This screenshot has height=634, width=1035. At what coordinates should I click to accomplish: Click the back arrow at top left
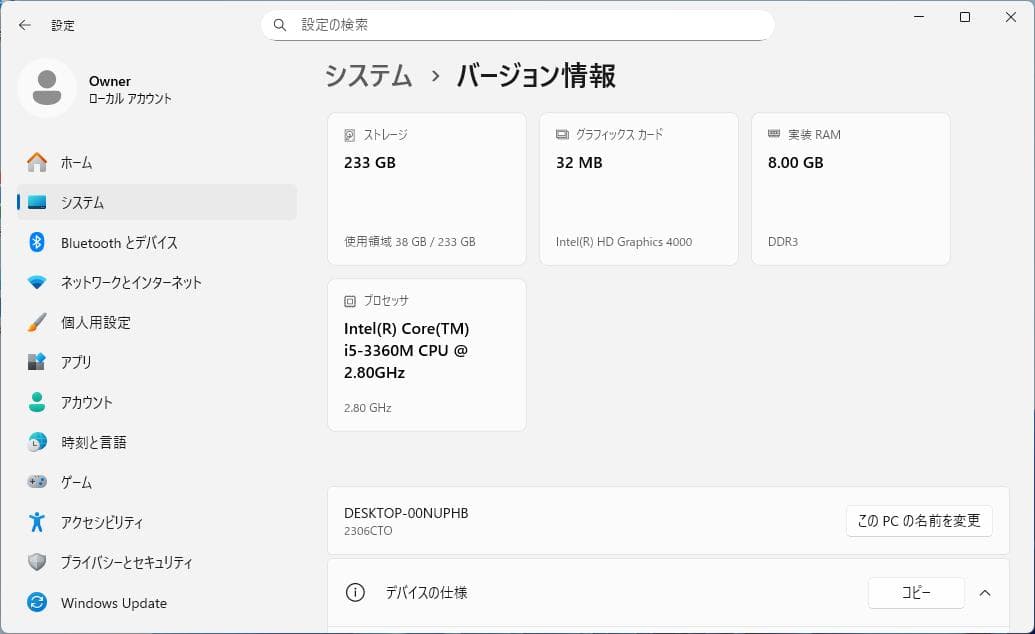[24, 25]
